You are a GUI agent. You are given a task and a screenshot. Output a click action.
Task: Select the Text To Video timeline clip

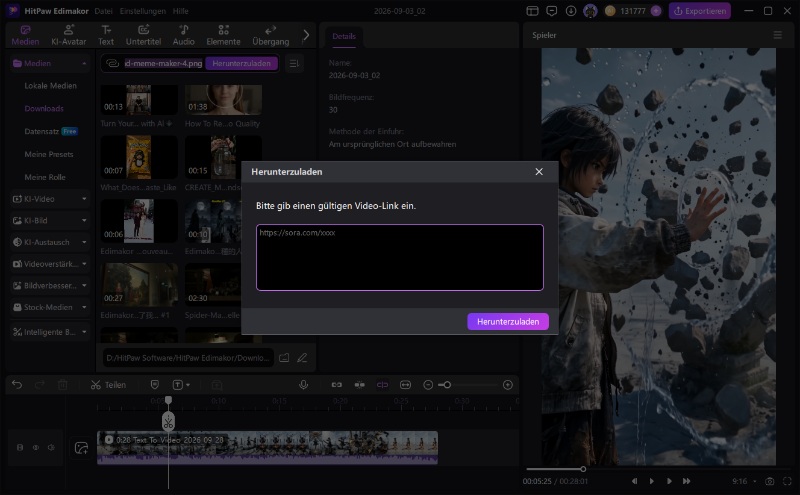267,448
